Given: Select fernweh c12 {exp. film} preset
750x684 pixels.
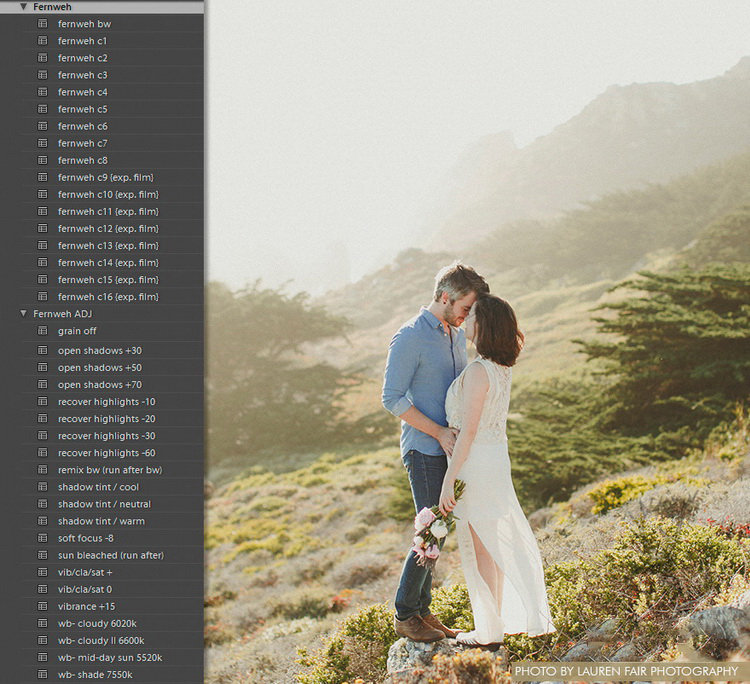Looking at the screenshot, I should tap(108, 229).
